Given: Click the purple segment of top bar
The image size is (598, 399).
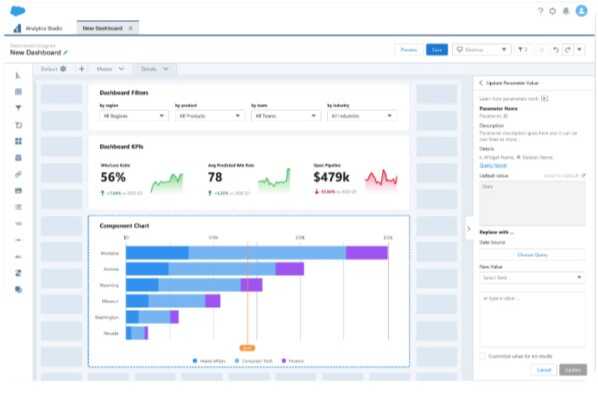Looking at the screenshot, I should [x=367, y=253].
